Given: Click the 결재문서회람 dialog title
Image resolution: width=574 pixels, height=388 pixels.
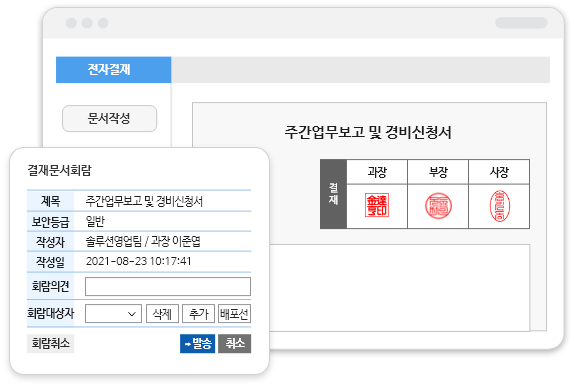Looking at the screenshot, I should tap(59, 170).
